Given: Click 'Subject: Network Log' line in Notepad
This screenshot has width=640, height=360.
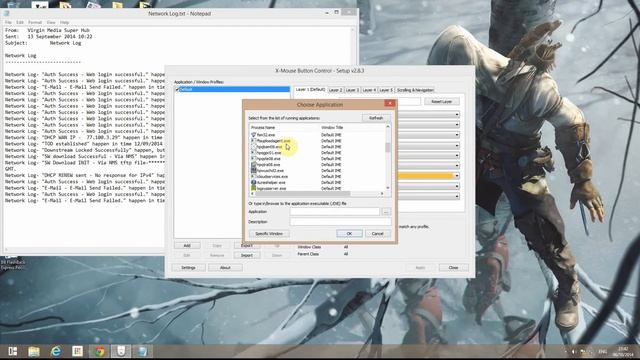Looking at the screenshot, I should 43,43.
